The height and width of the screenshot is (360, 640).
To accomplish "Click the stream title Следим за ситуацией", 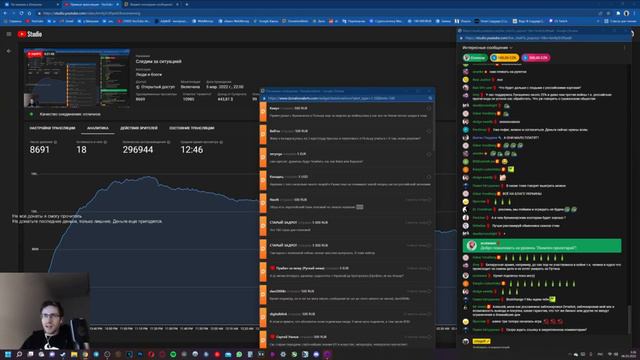I will point(158,62).
